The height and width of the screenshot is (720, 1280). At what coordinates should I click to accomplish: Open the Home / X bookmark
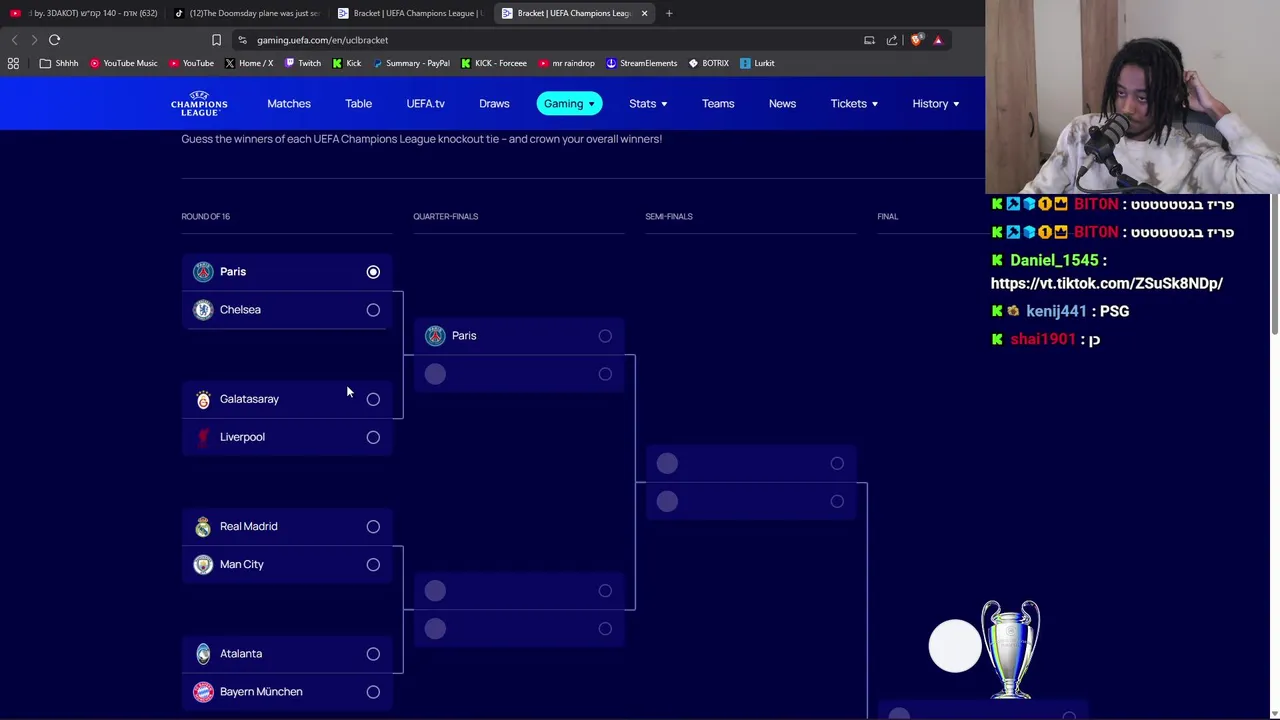[249, 63]
